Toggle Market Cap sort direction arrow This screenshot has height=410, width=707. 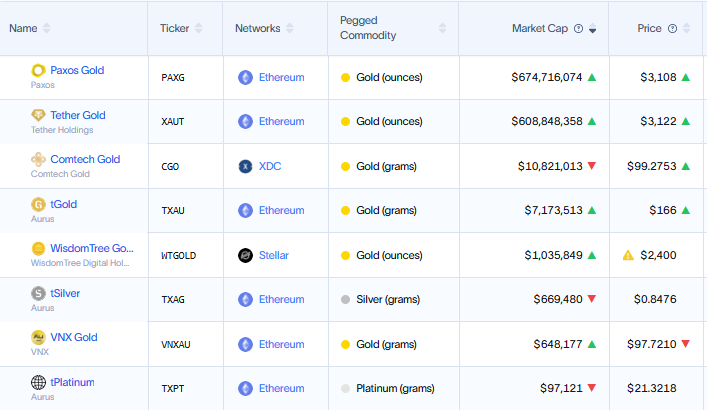point(592,29)
